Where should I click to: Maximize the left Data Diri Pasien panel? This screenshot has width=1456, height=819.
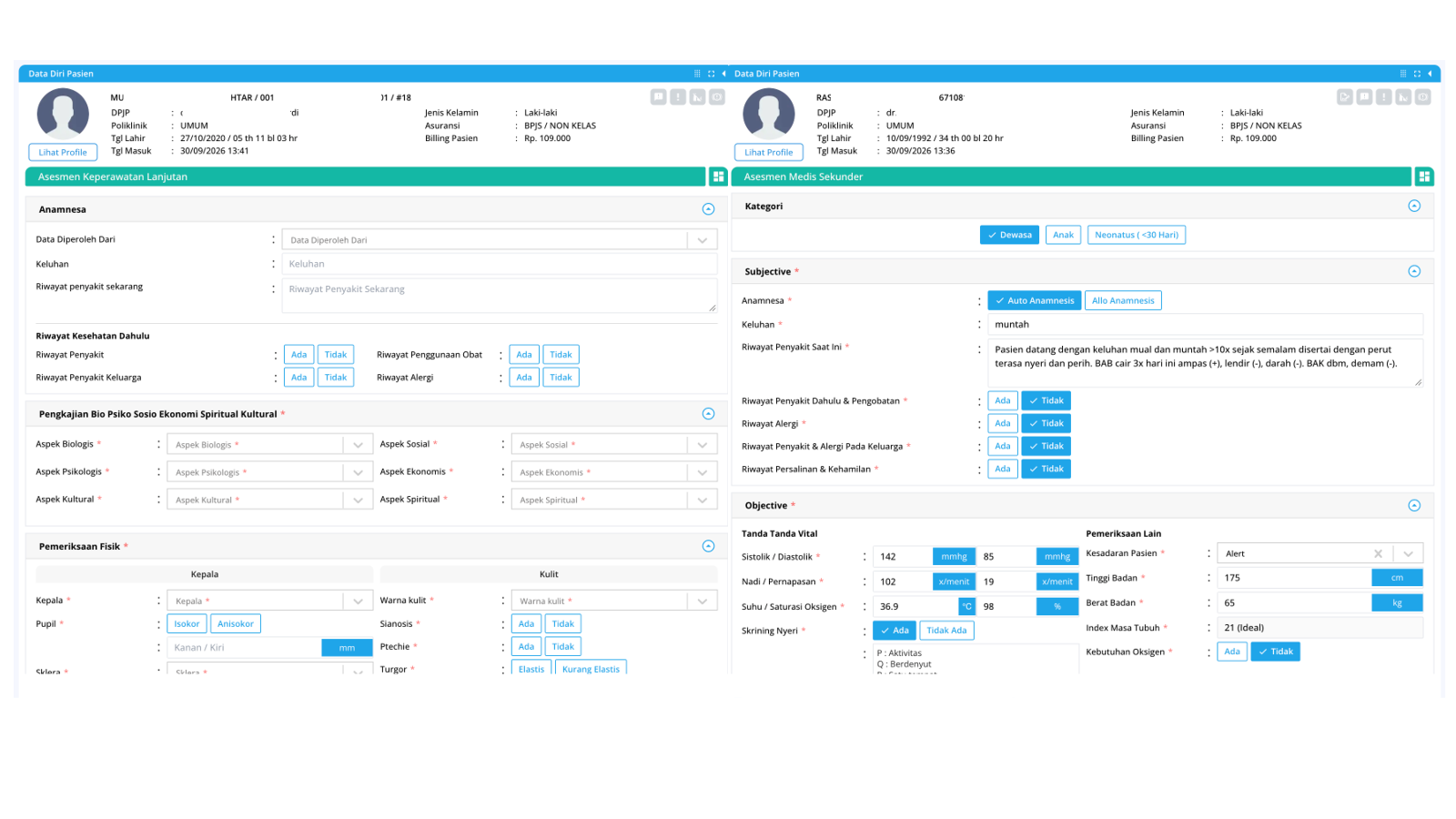pyautogui.click(x=711, y=74)
